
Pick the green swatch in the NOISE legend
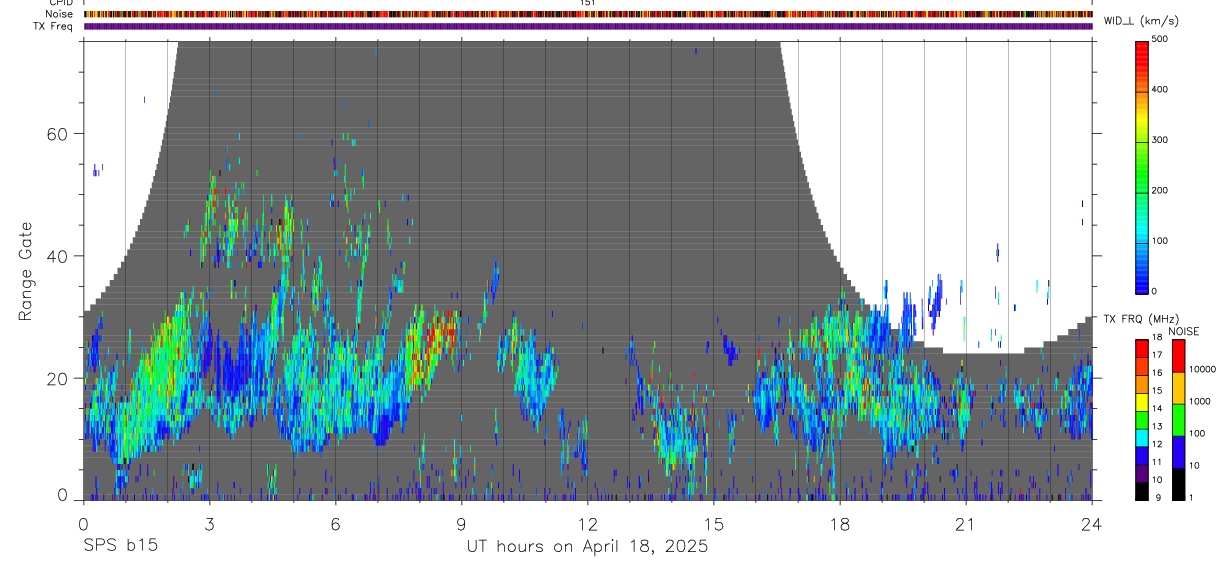[1178, 420]
